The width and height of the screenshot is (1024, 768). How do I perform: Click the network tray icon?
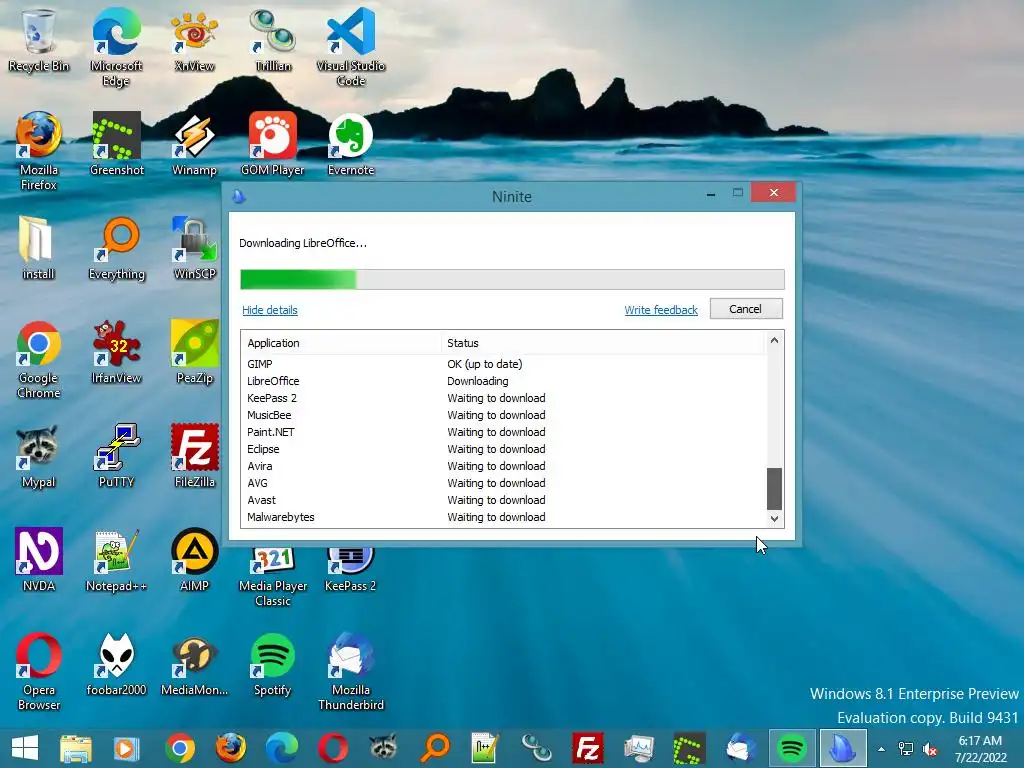tap(906, 749)
